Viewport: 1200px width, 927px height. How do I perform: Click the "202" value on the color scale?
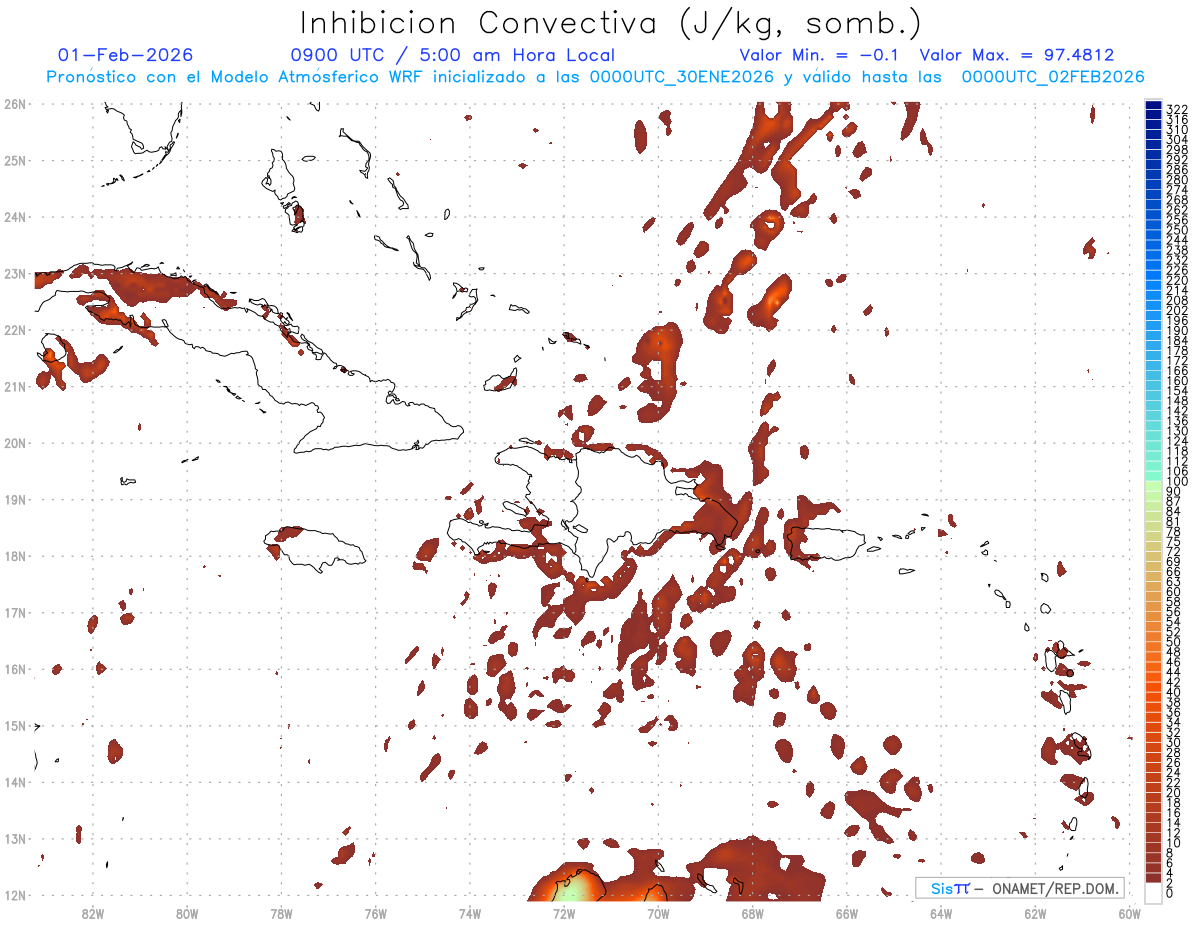coord(1177,310)
